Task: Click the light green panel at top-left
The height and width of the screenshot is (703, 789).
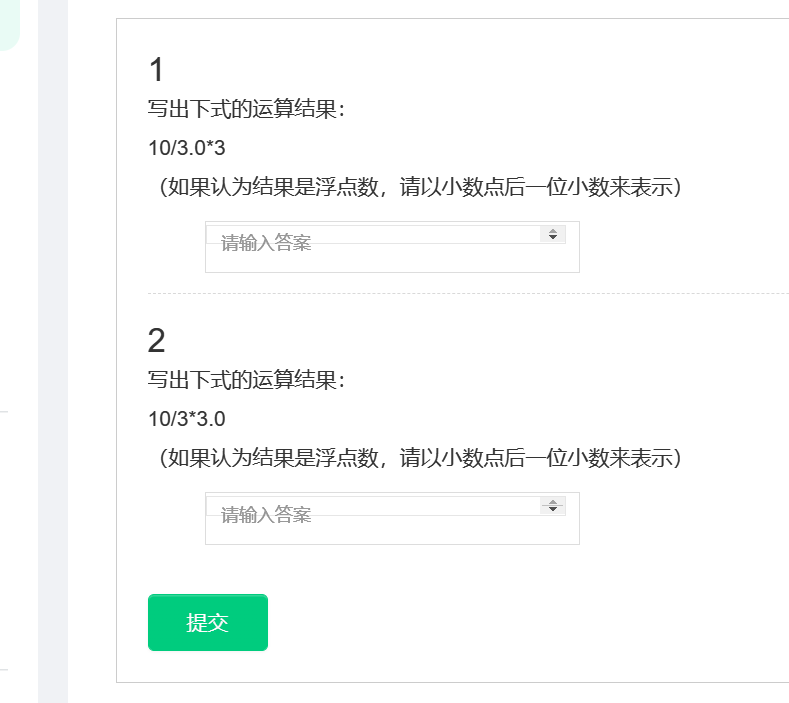Action: (8, 22)
